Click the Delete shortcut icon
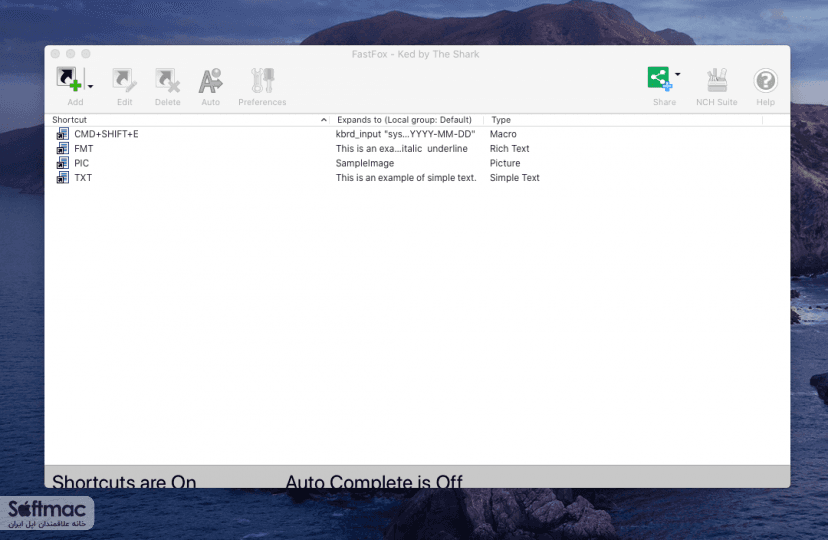 (167, 80)
